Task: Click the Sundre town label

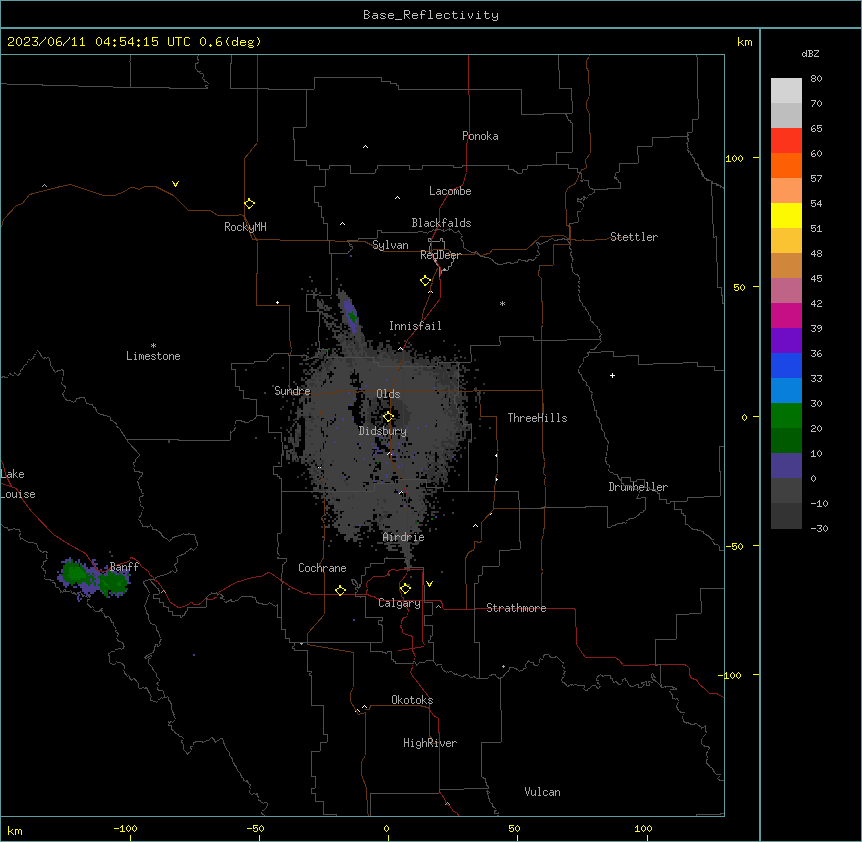Action: point(292,391)
